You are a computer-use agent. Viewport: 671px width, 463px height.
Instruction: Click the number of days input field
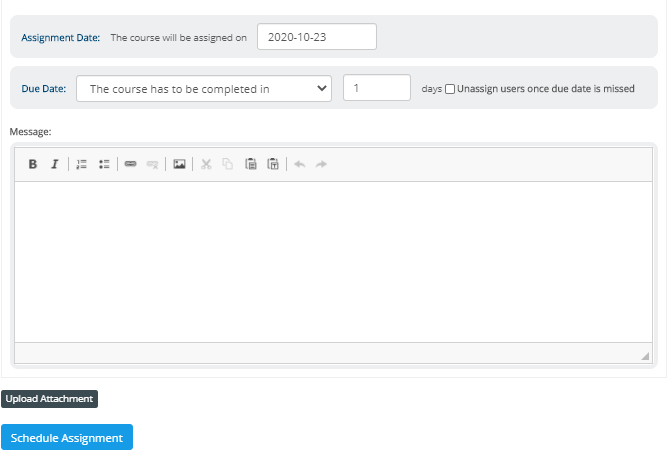[x=377, y=88]
